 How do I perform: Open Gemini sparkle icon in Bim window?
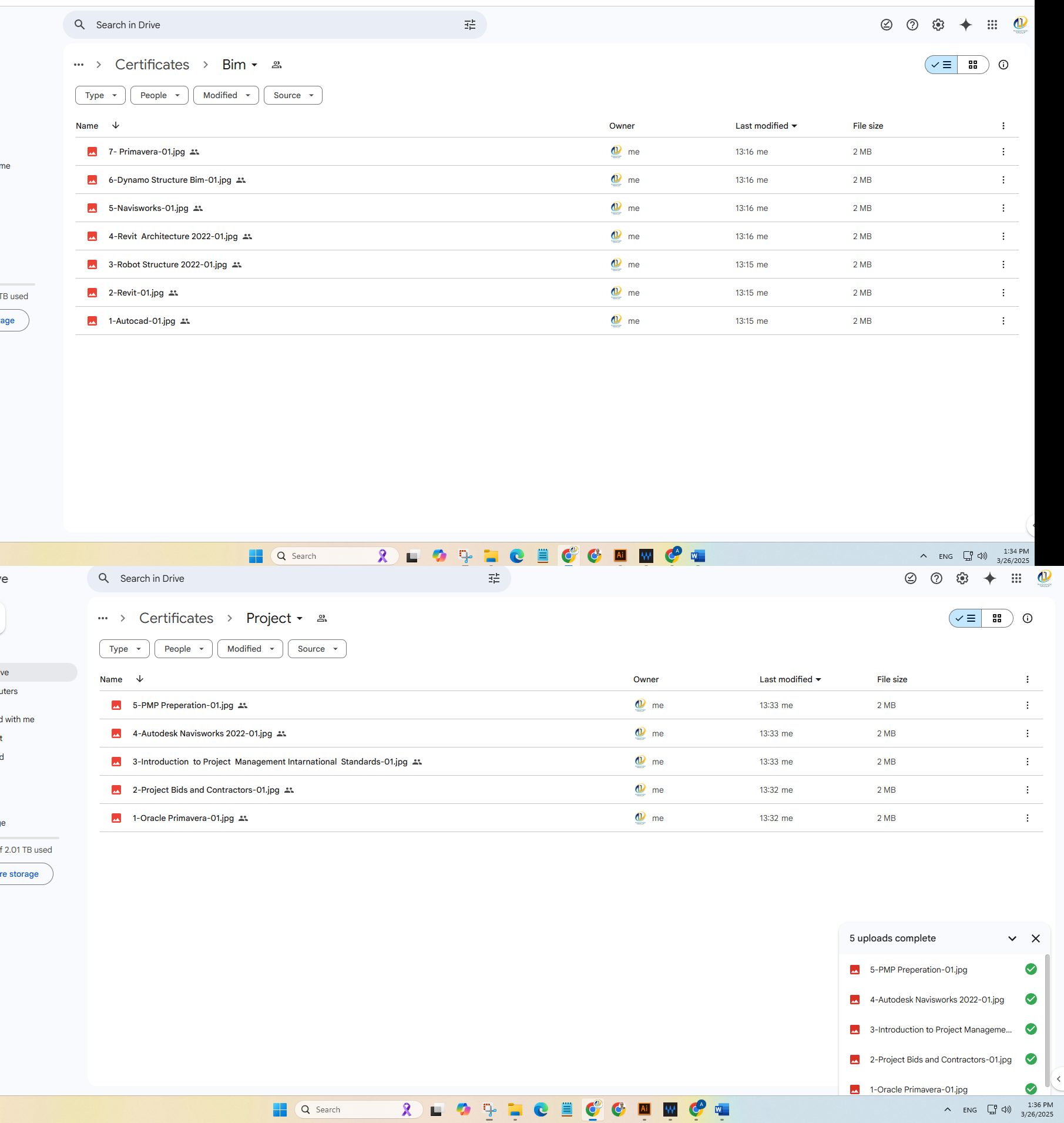click(x=966, y=25)
